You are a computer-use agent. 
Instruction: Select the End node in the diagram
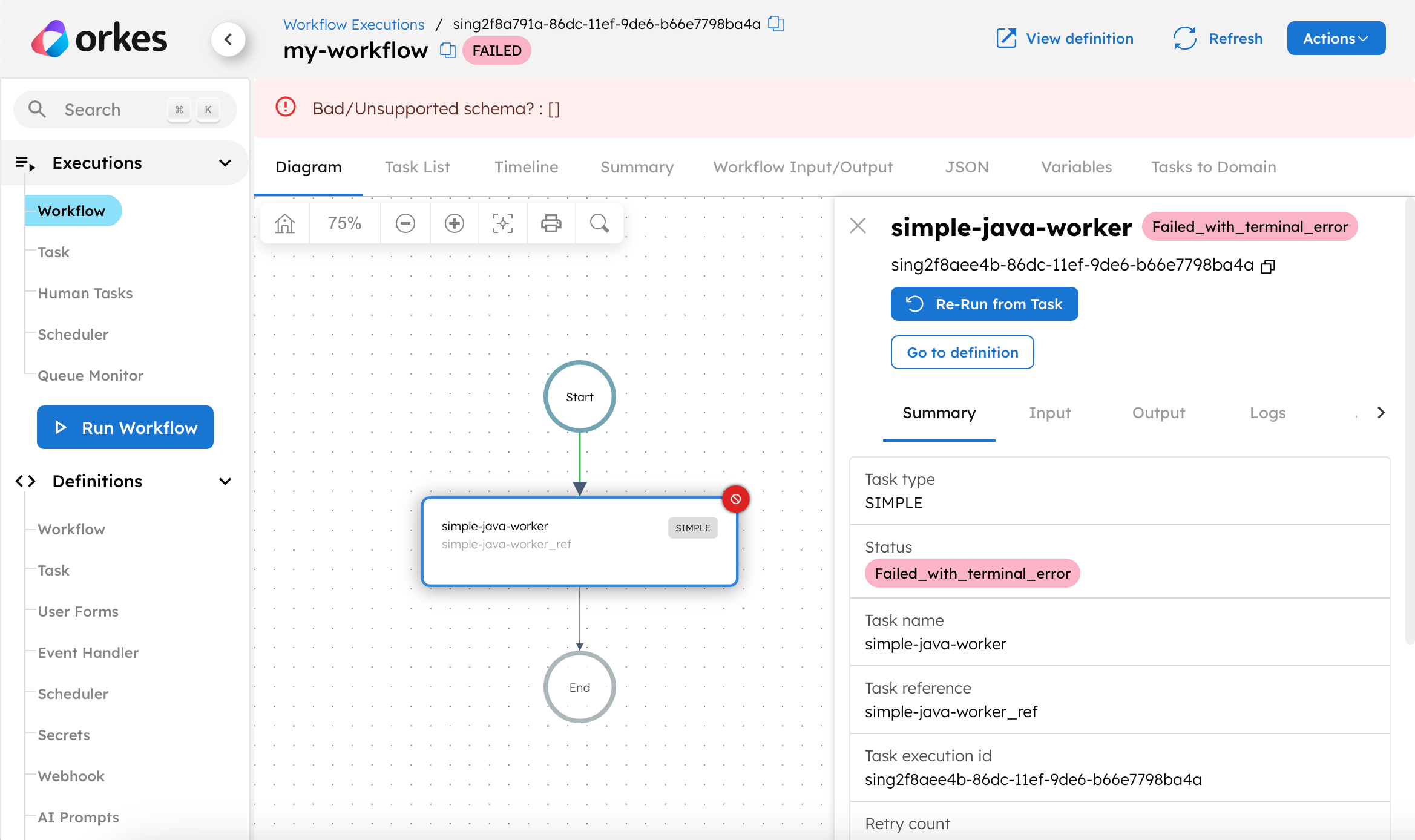pos(580,687)
